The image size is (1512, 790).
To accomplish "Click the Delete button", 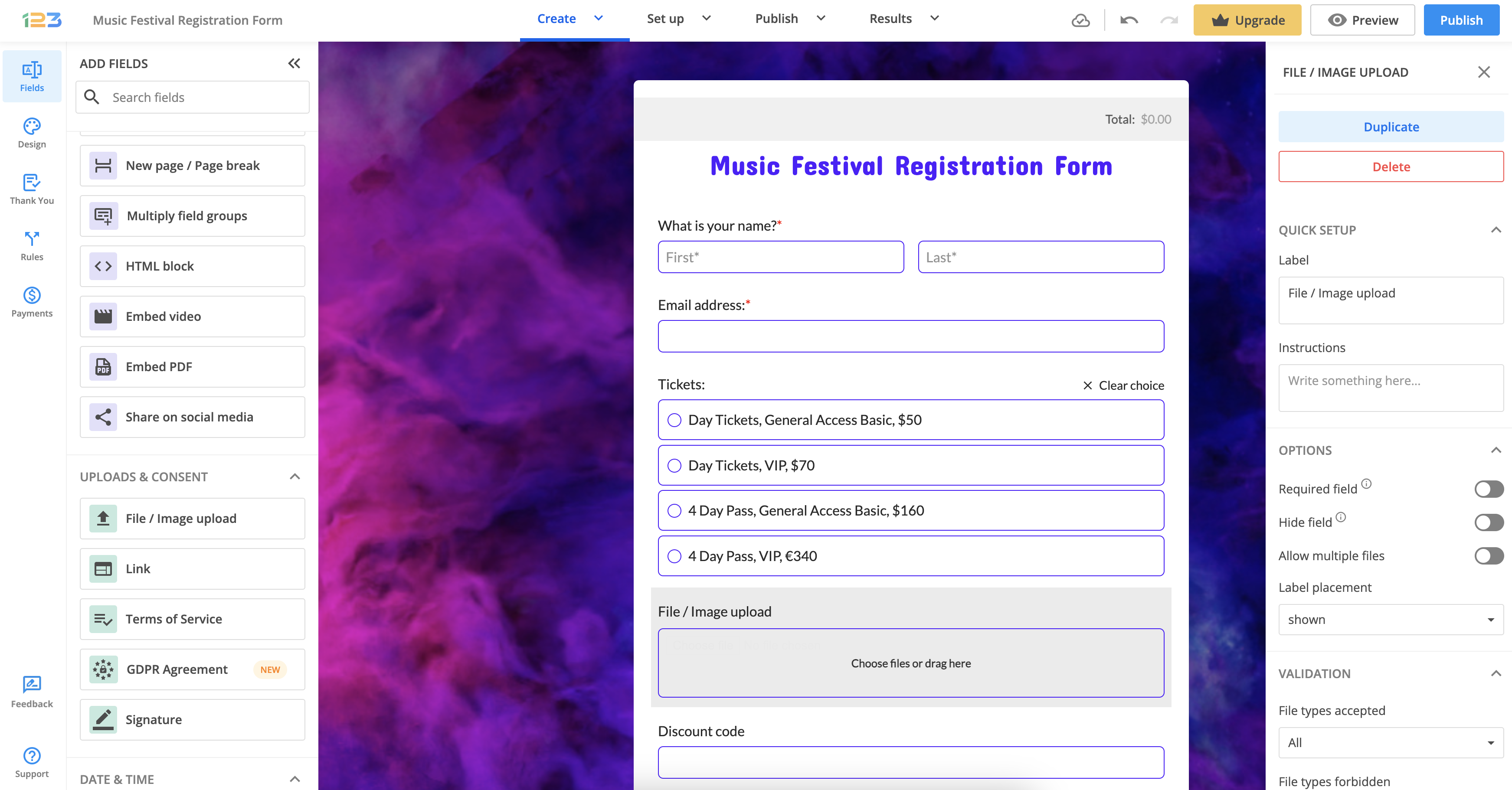I will (1391, 167).
